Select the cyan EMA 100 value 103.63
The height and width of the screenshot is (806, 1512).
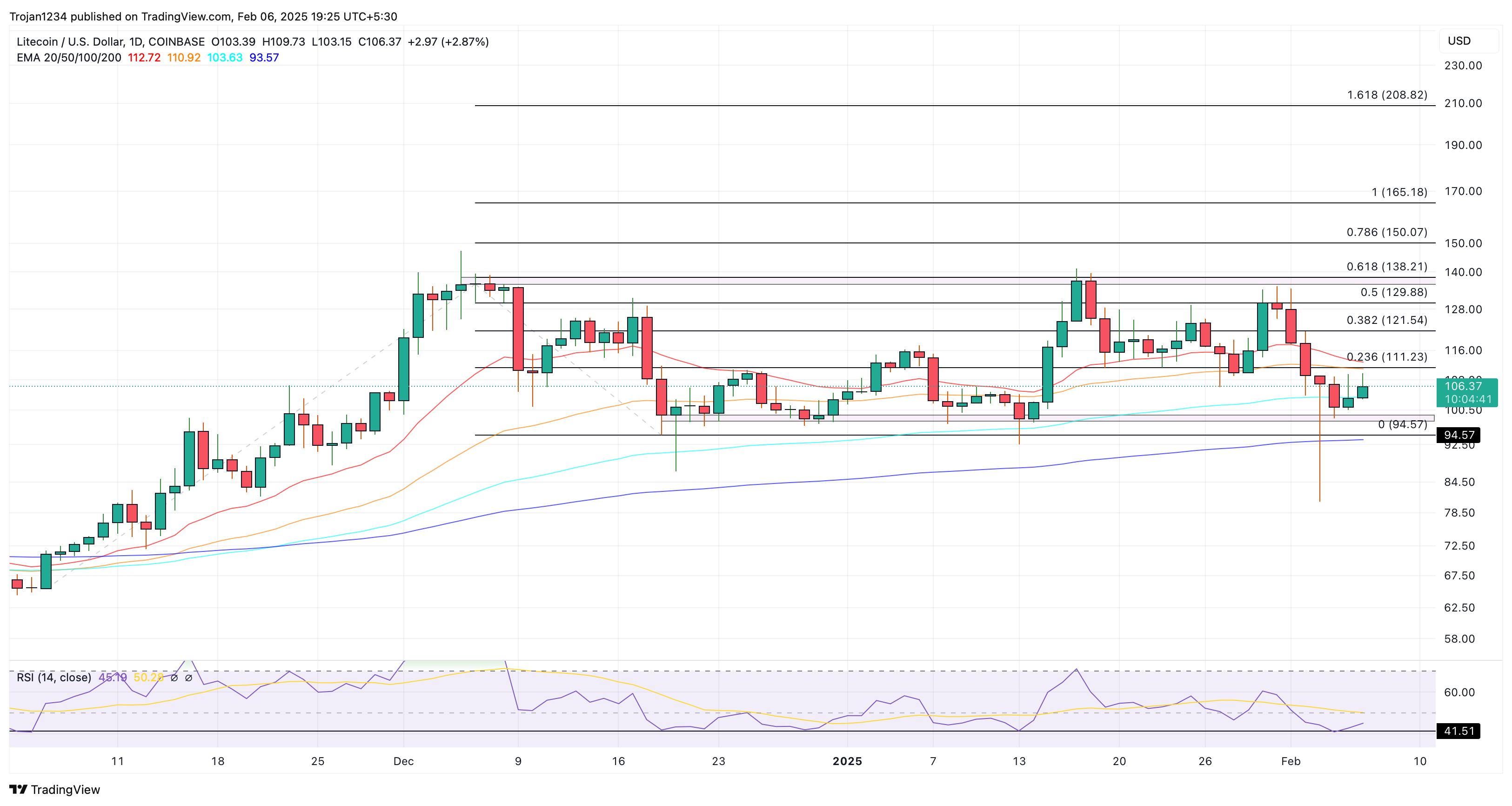point(225,58)
